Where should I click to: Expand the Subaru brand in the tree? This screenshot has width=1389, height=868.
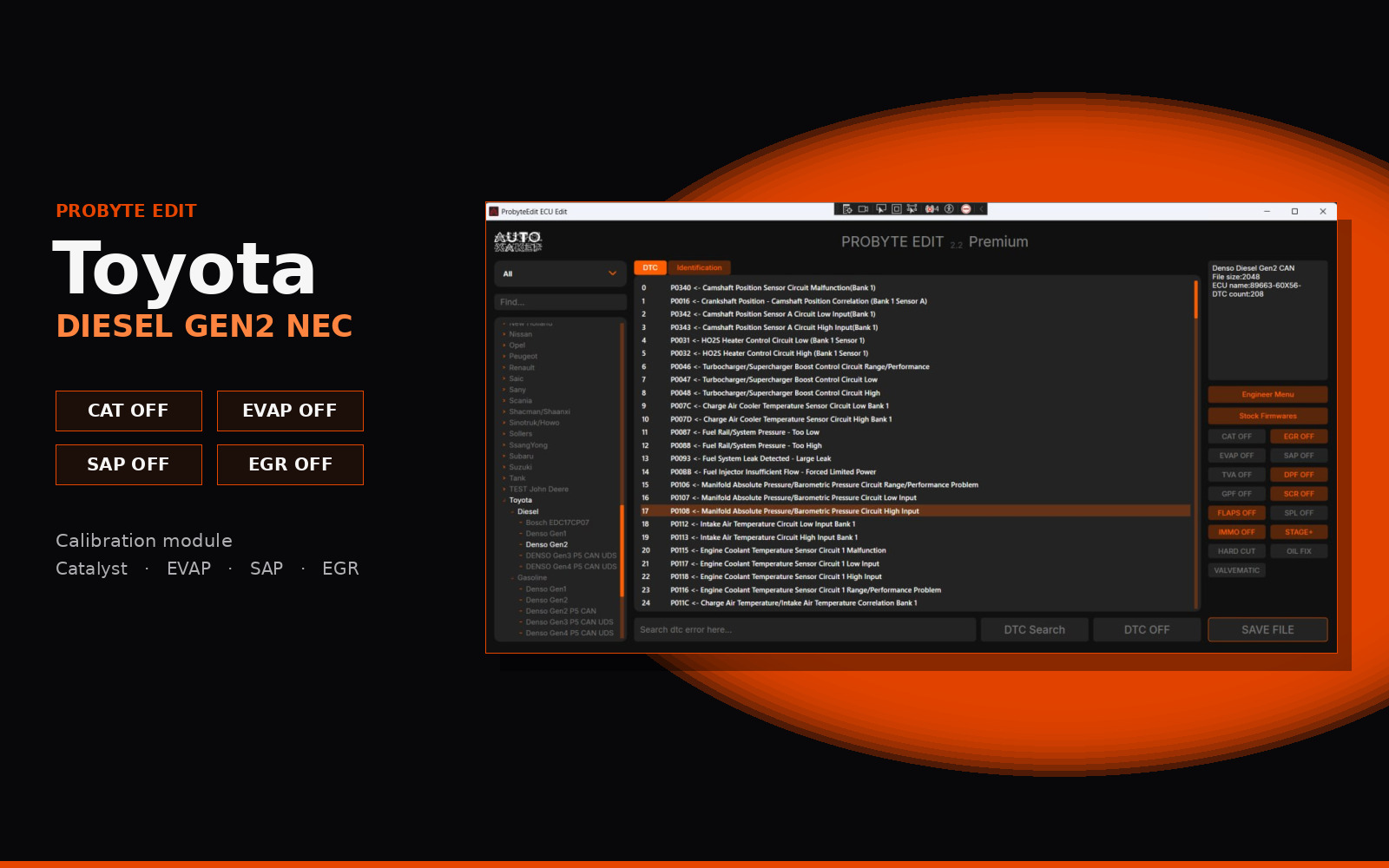pyautogui.click(x=504, y=457)
